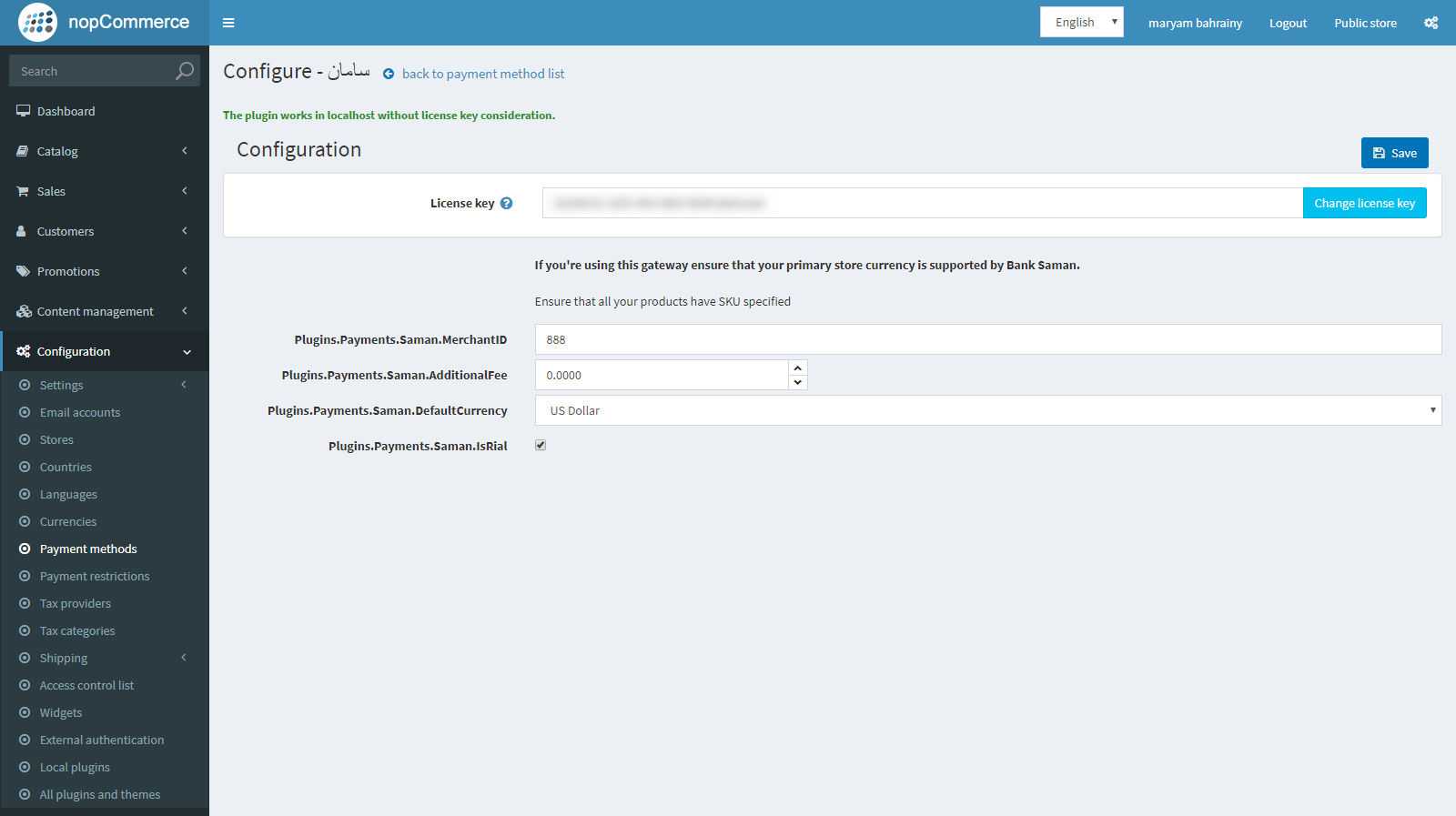
Task: Click the circle icon beside Stores
Action: [25, 439]
